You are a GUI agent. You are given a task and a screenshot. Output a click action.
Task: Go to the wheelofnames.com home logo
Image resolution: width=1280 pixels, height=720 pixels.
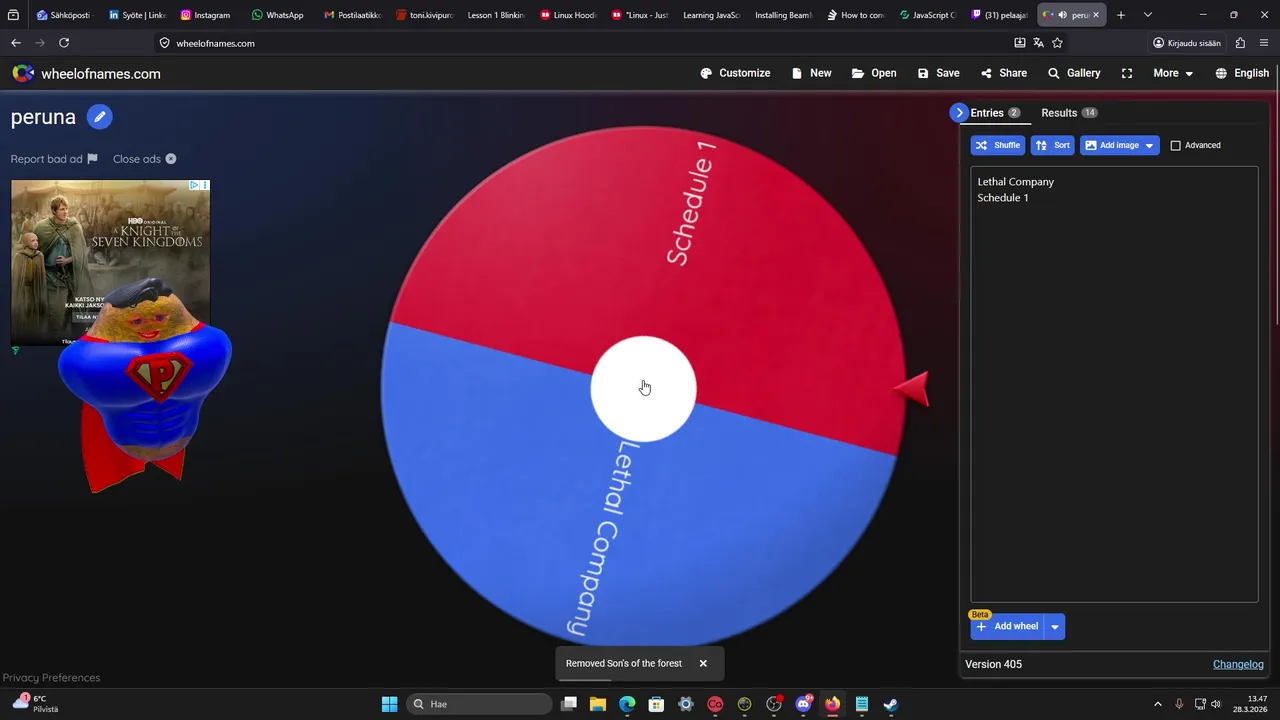86,74
